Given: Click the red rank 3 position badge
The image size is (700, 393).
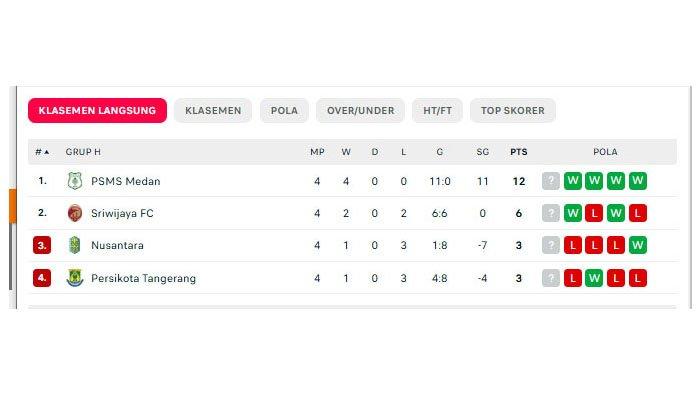Looking at the screenshot, I should click(x=42, y=245).
